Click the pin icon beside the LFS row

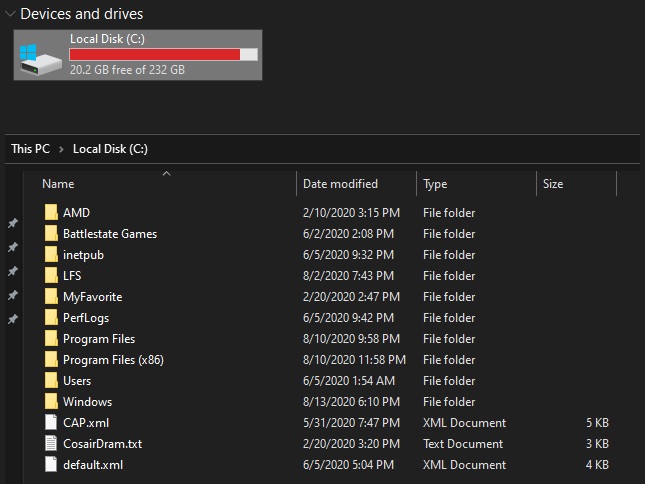coord(13,271)
